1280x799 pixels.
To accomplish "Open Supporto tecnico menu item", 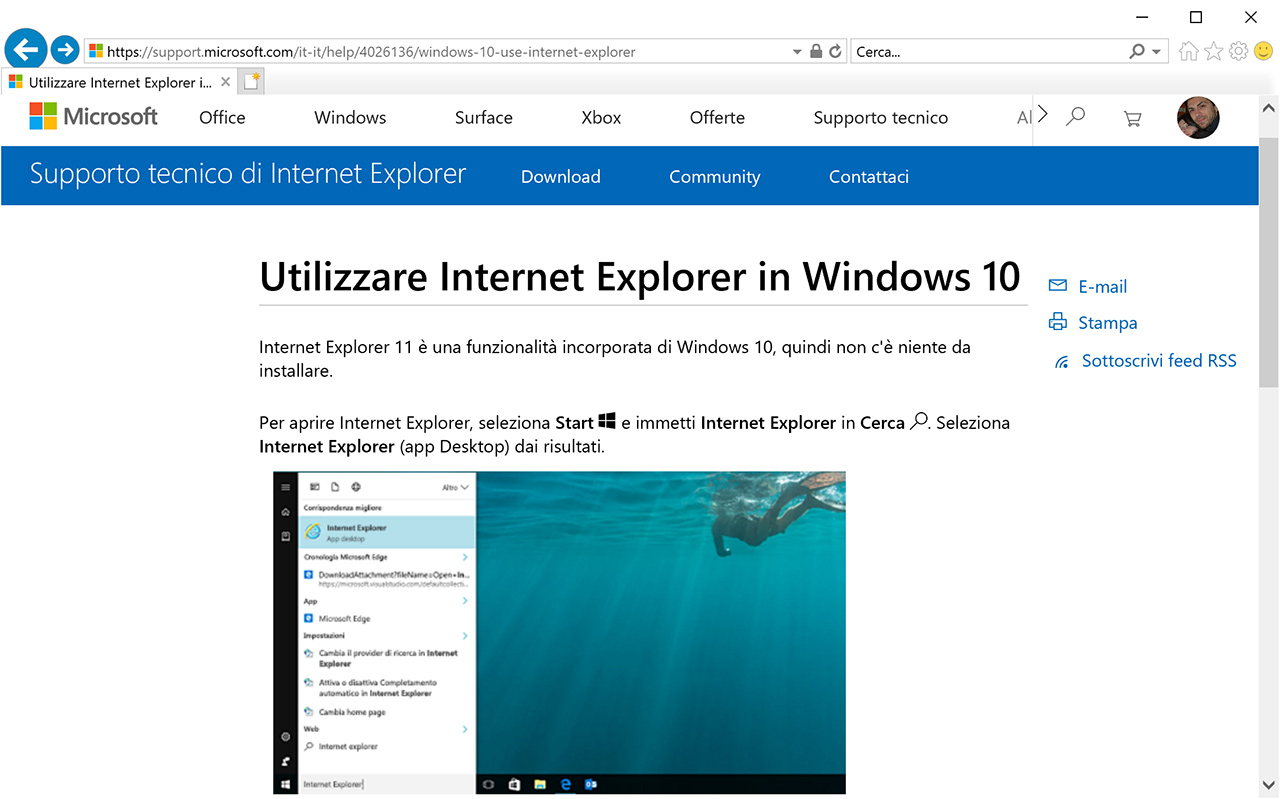I will tap(881, 118).
